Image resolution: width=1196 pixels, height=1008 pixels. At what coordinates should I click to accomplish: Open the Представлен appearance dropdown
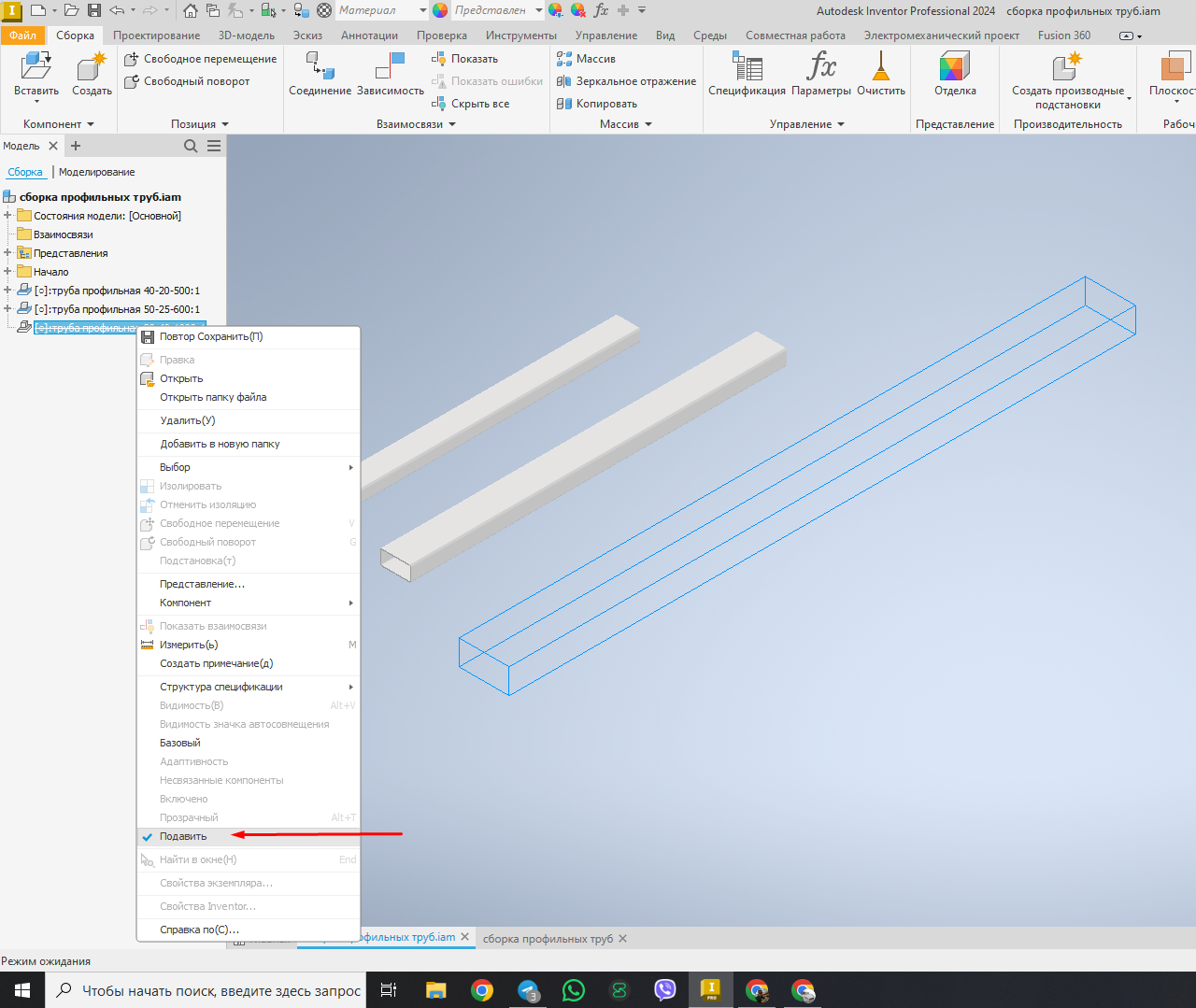pos(539,10)
